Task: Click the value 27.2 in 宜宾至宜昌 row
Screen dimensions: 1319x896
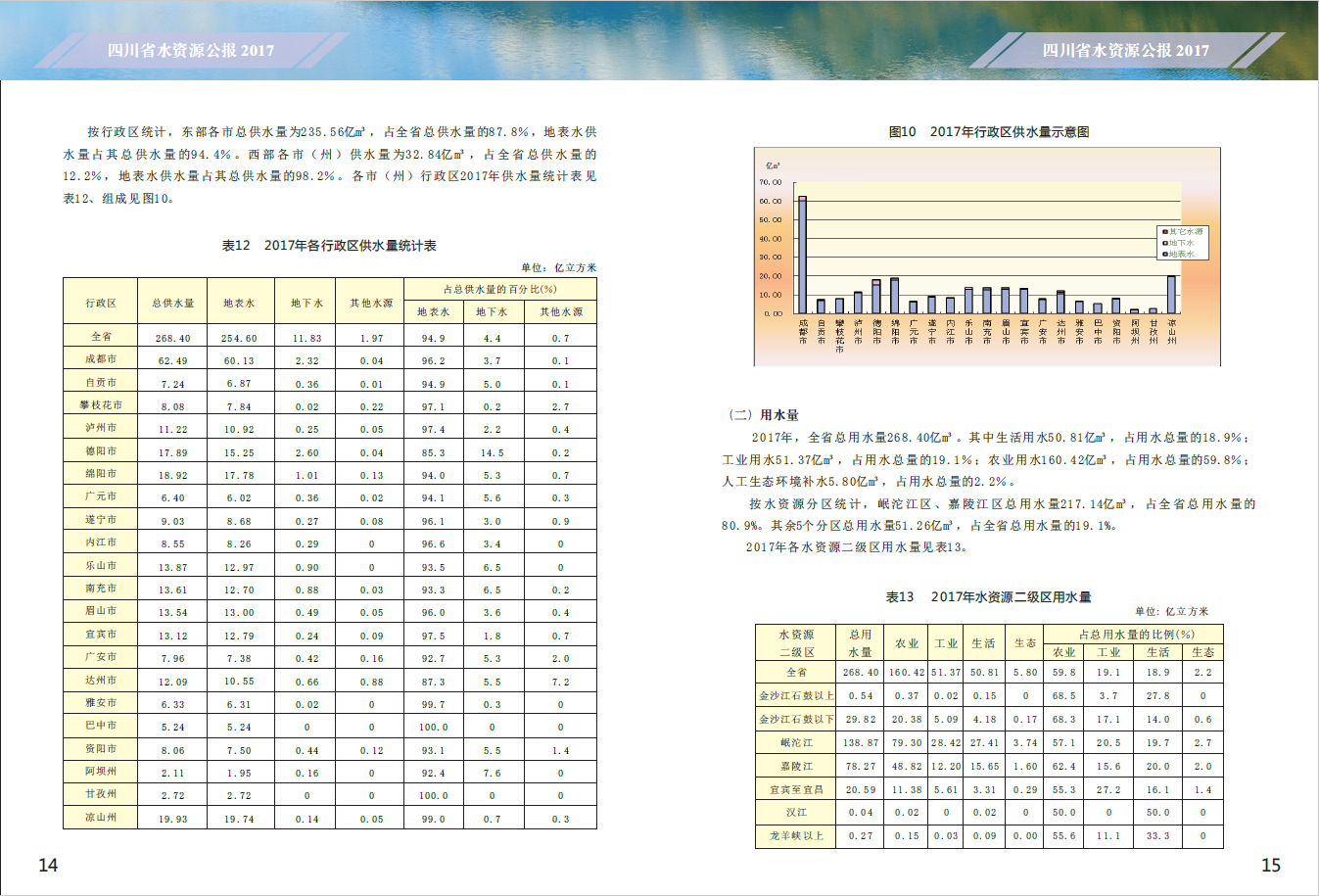Action: [x=1108, y=789]
